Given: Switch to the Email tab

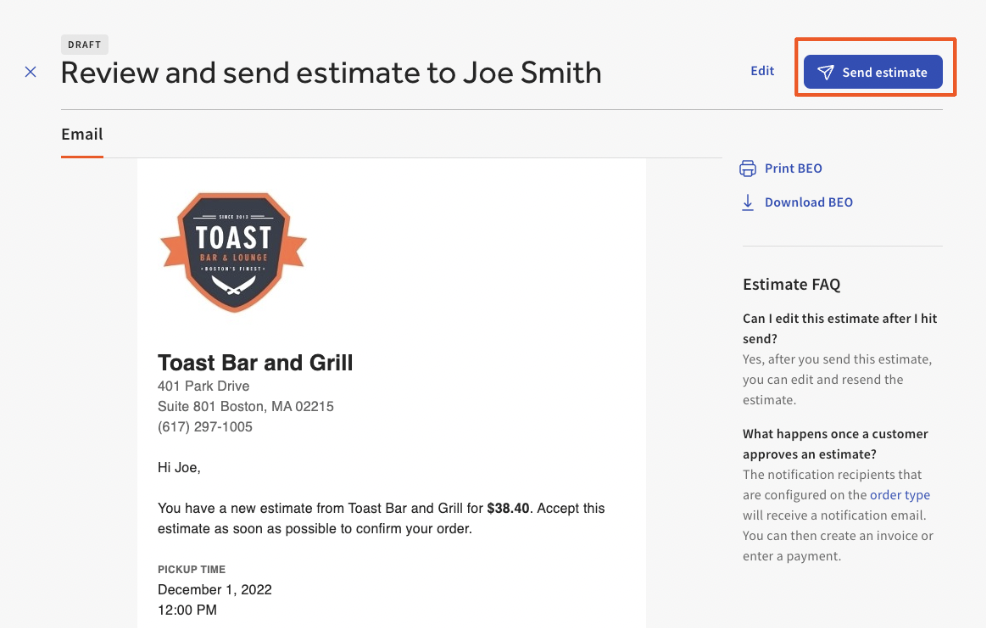Looking at the screenshot, I should click(x=81, y=134).
